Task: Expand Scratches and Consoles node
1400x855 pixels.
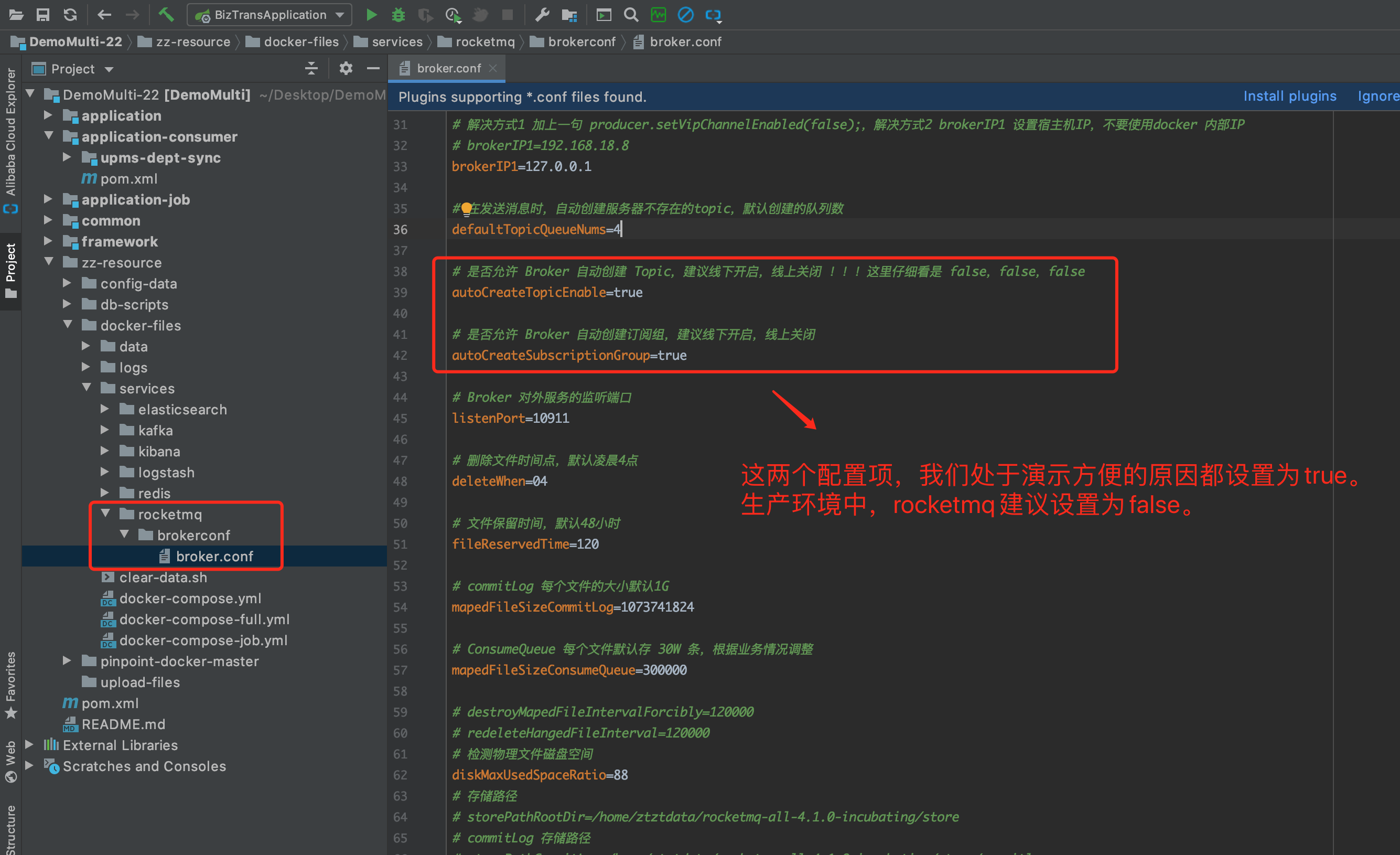Action: click(29, 765)
